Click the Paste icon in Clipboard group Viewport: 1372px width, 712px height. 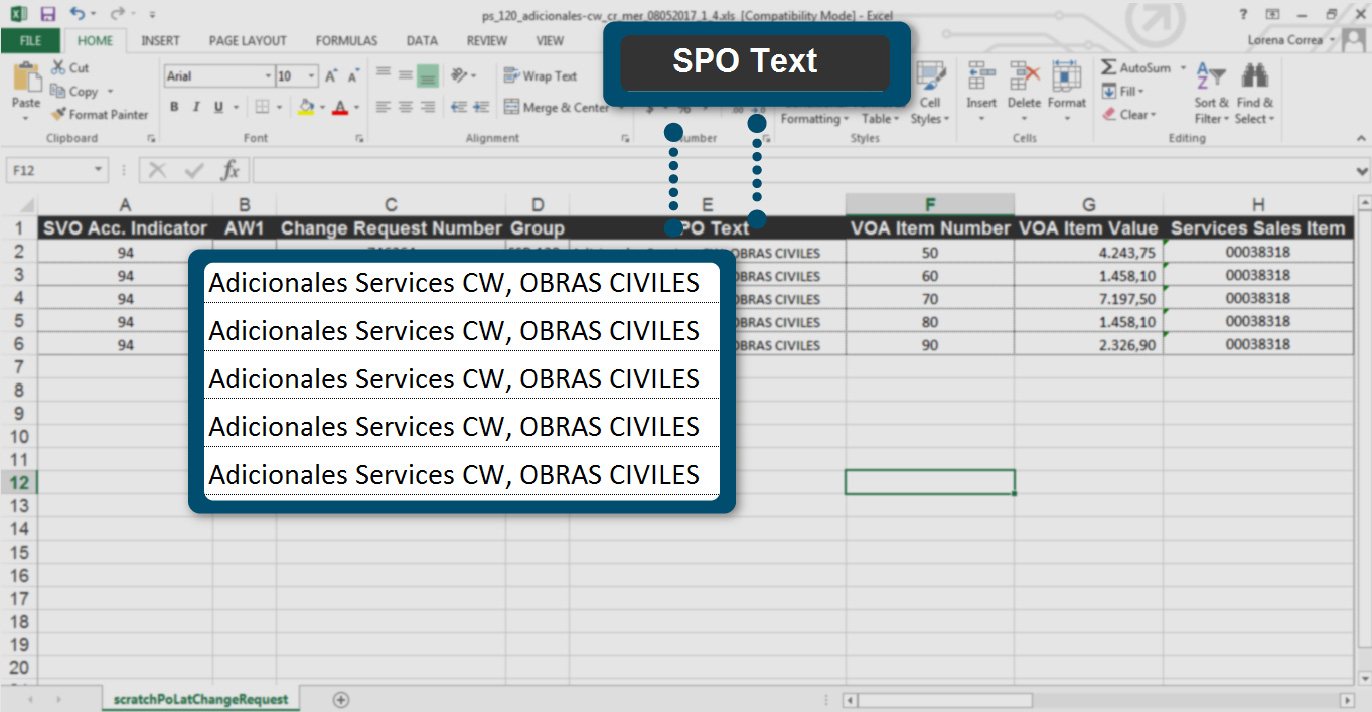(25, 78)
